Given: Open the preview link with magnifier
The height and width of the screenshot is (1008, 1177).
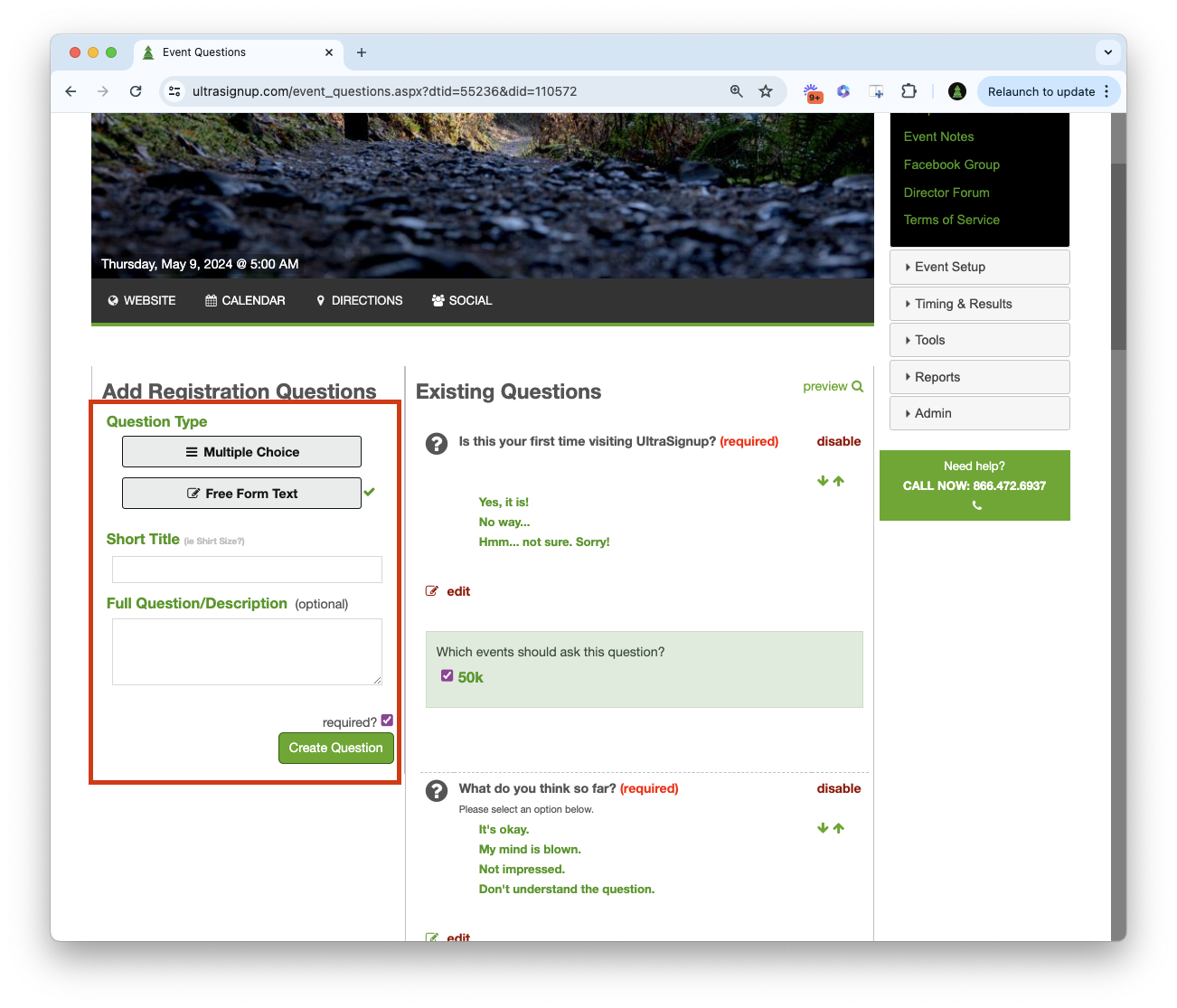Looking at the screenshot, I should coord(833,386).
